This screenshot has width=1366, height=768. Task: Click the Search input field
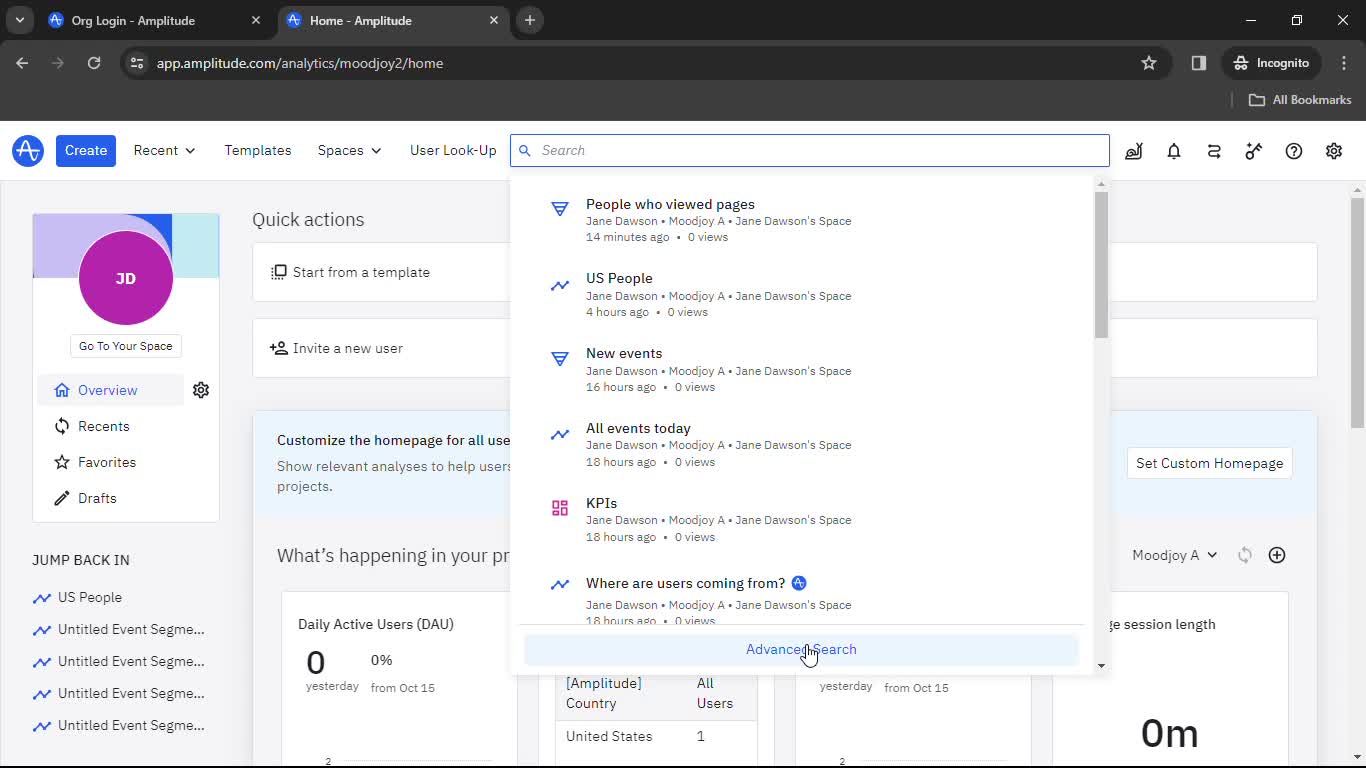[810, 151]
